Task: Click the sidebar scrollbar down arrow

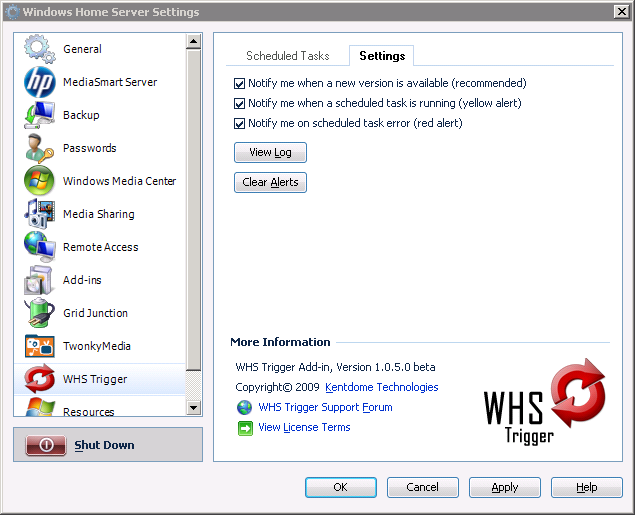Action: (x=194, y=408)
